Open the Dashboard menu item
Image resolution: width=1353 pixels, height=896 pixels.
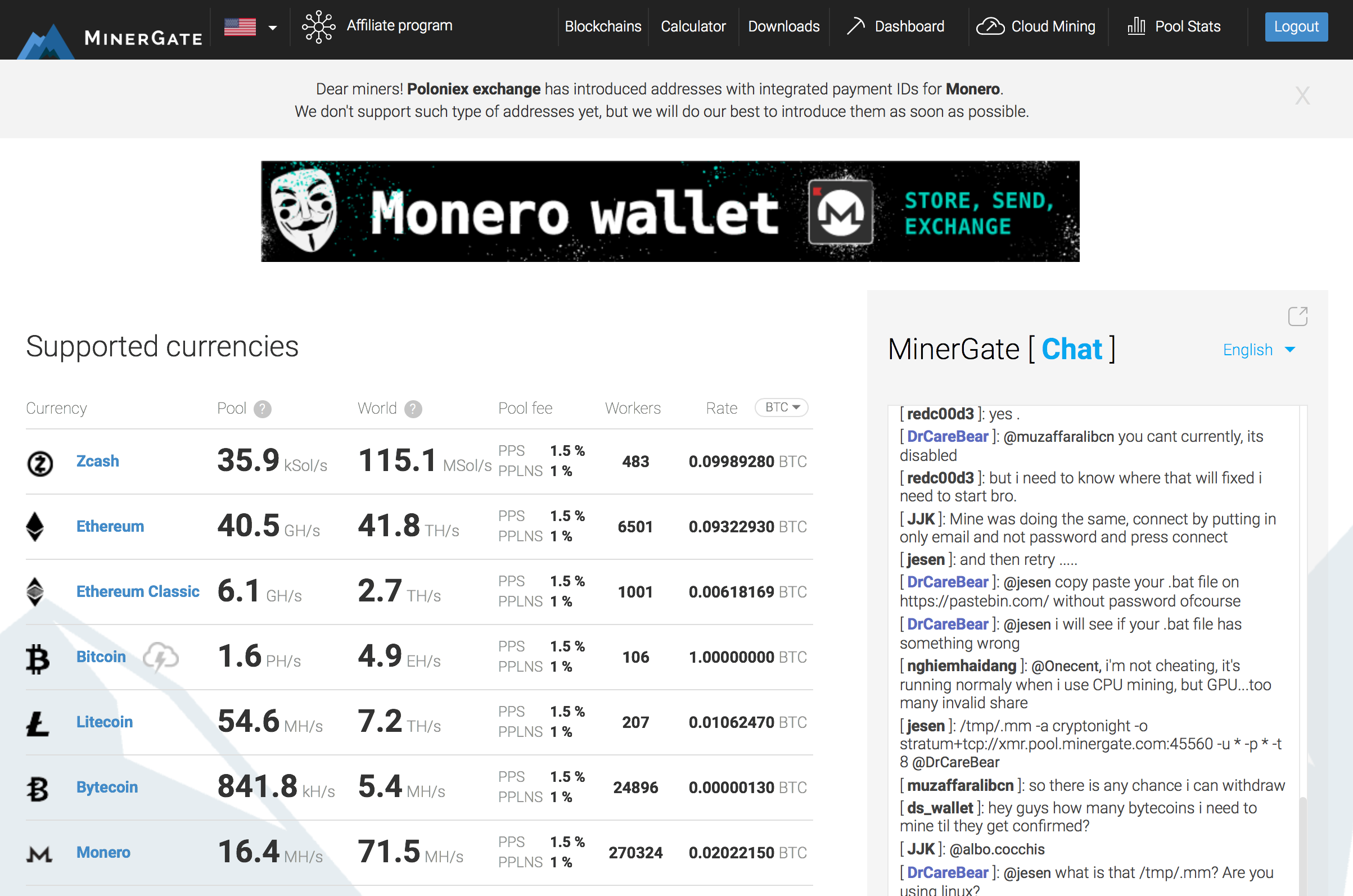(x=909, y=26)
